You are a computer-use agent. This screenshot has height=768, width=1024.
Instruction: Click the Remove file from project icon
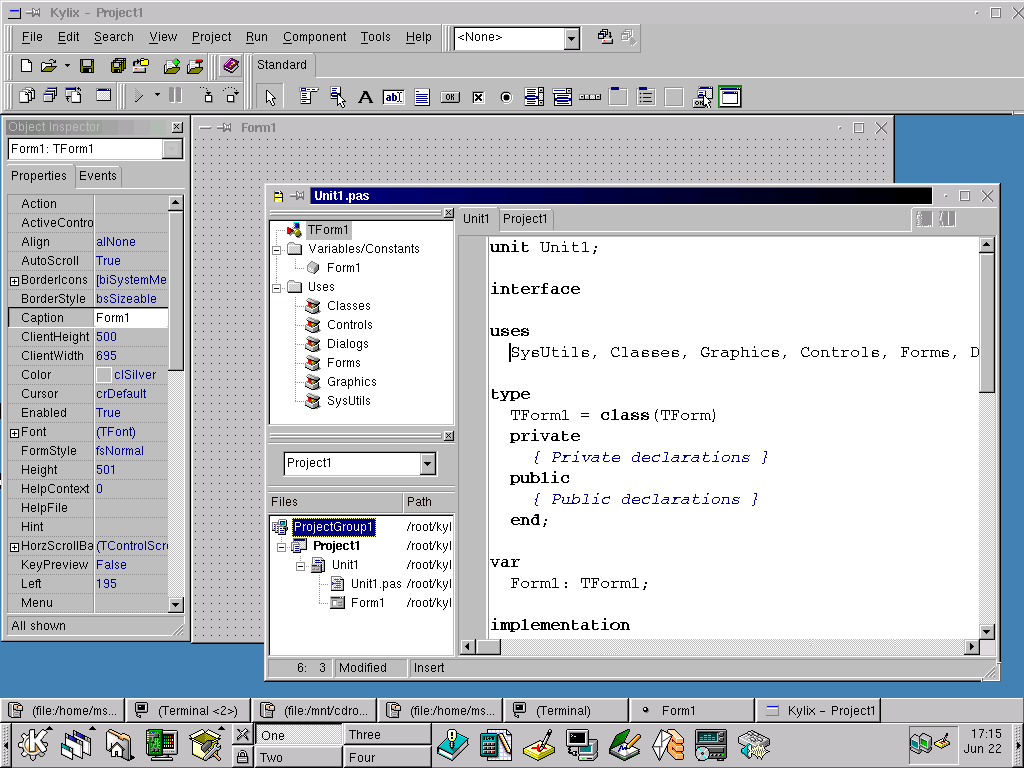[195, 65]
